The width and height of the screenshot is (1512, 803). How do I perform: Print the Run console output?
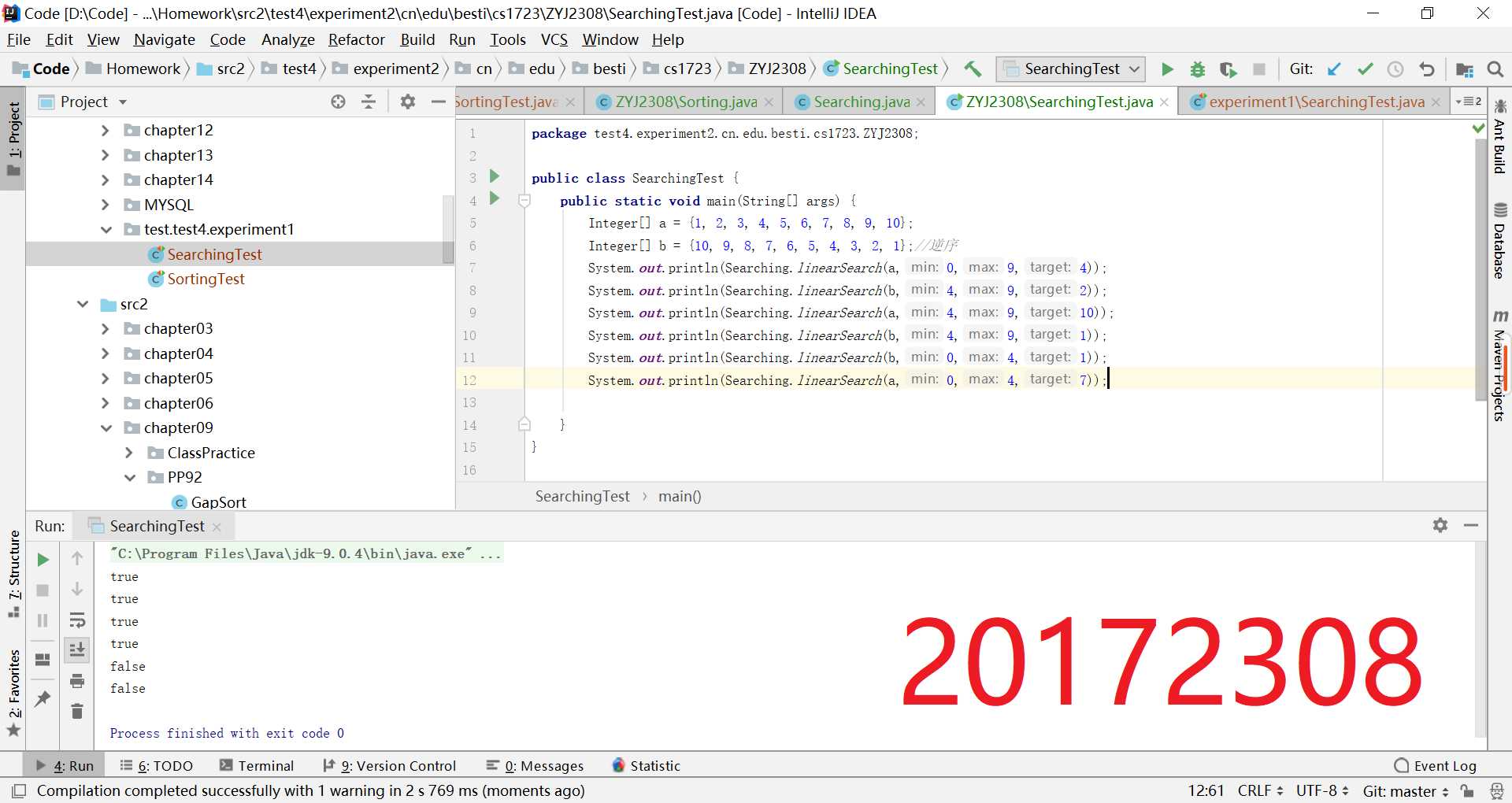coord(77,681)
